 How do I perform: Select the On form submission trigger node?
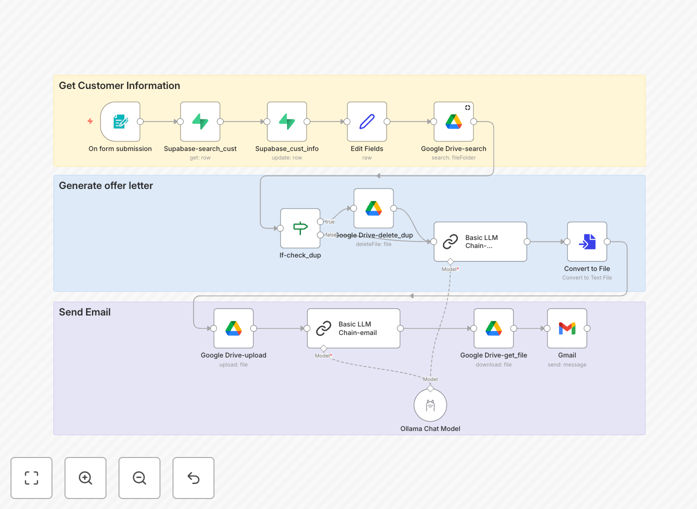pos(120,121)
